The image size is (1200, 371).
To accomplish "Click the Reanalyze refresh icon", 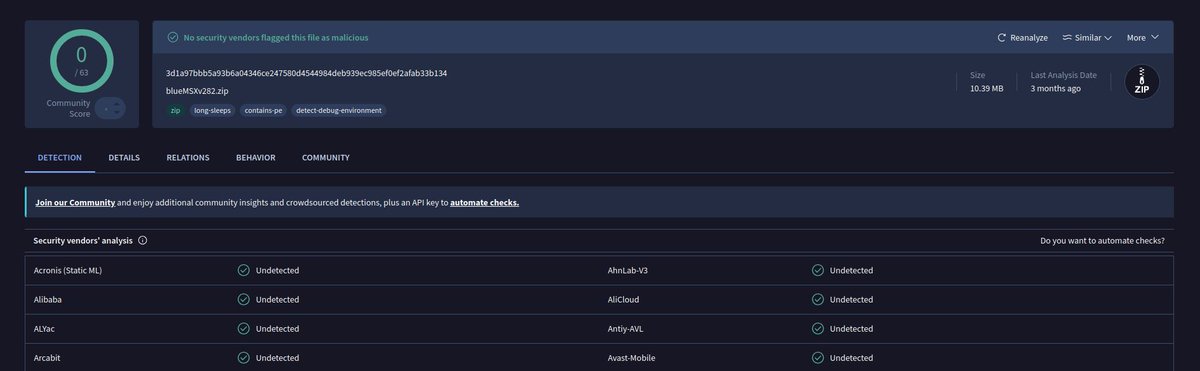I will (x=1002, y=38).
